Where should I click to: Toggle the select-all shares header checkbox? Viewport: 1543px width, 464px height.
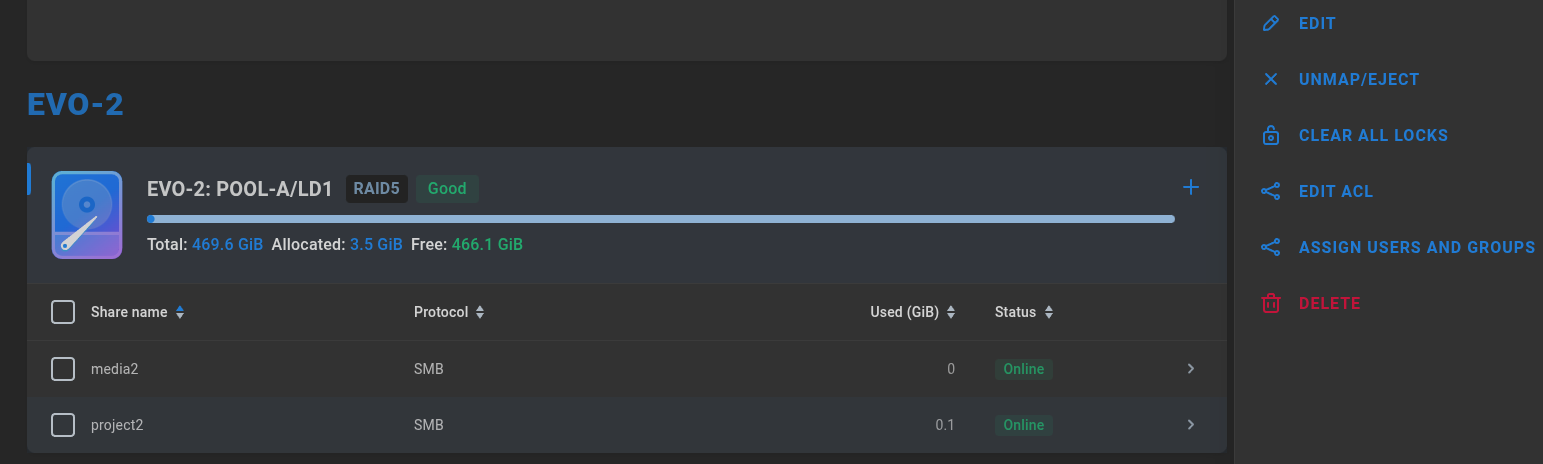(x=63, y=312)
